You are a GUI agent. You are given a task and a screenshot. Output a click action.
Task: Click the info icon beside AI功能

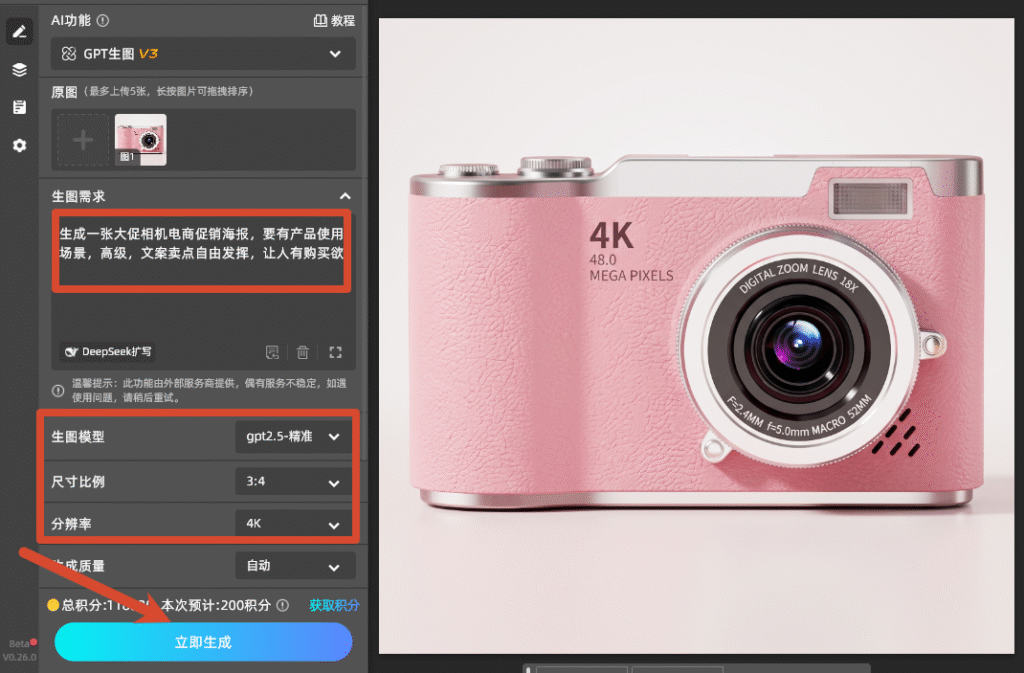pyautogui.click(x=103, y=21)
